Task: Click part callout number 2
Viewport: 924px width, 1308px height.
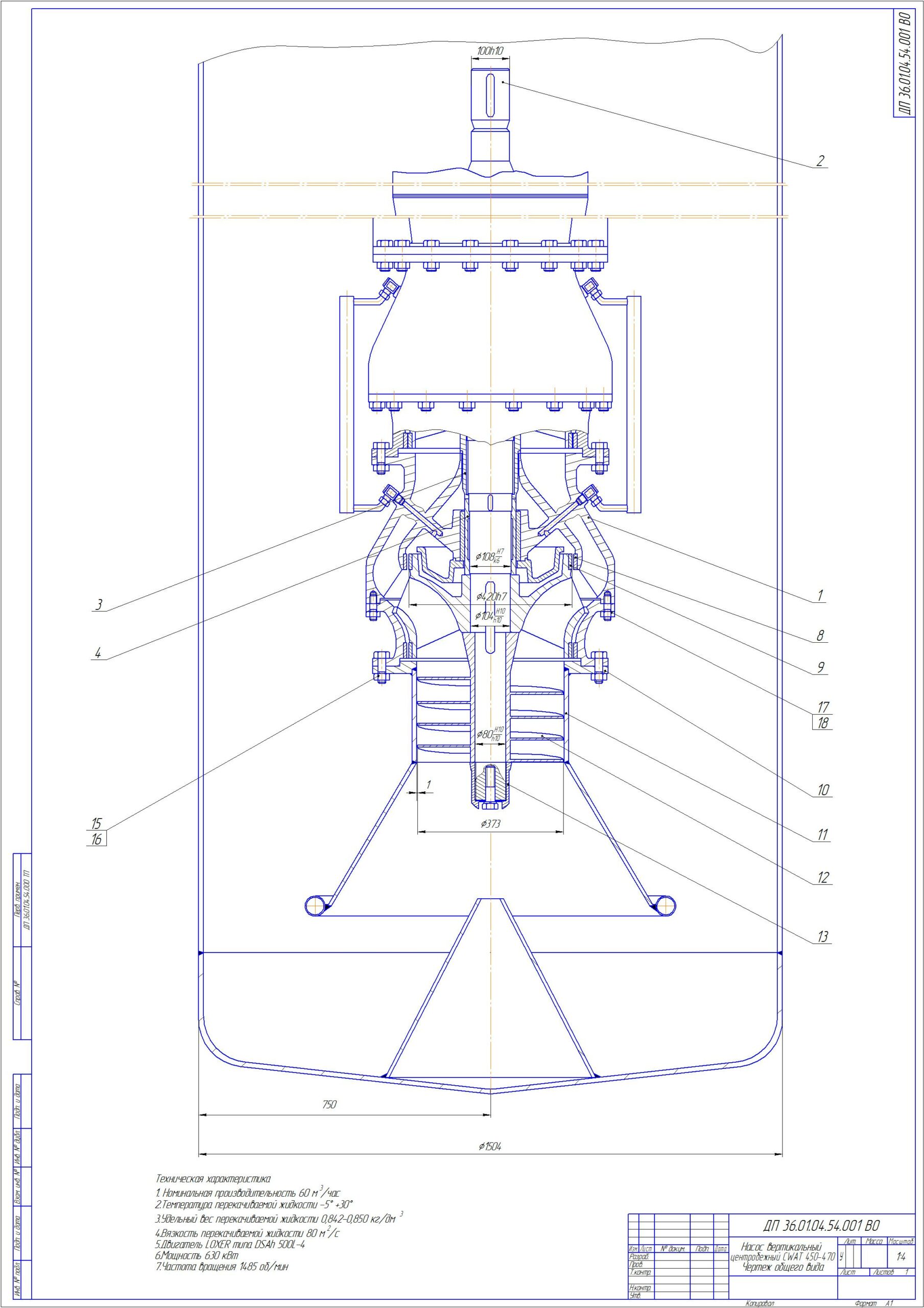Action: click(x=820, y=160)
